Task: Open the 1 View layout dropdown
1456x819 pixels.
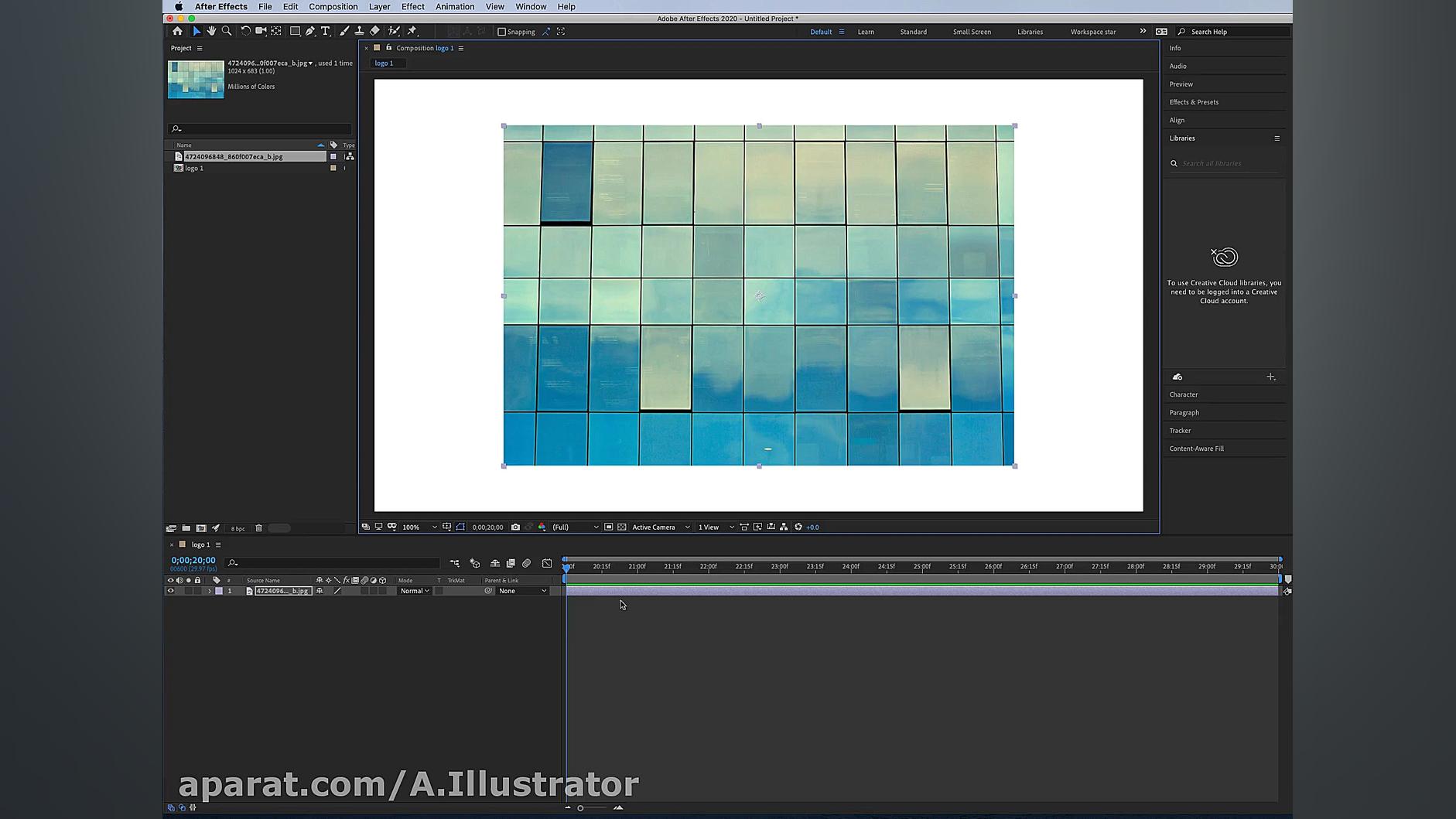Action: click(716, 527)
